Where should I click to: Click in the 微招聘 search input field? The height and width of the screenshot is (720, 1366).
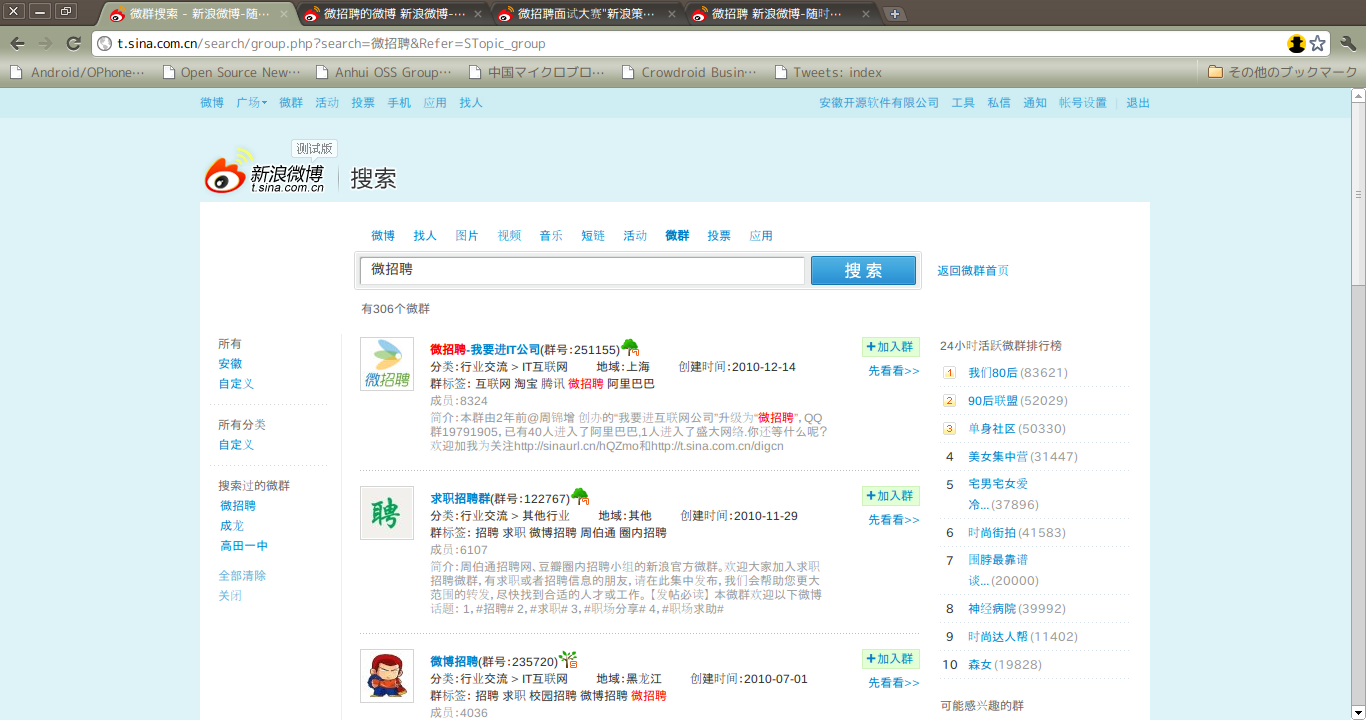click(582, 271)
